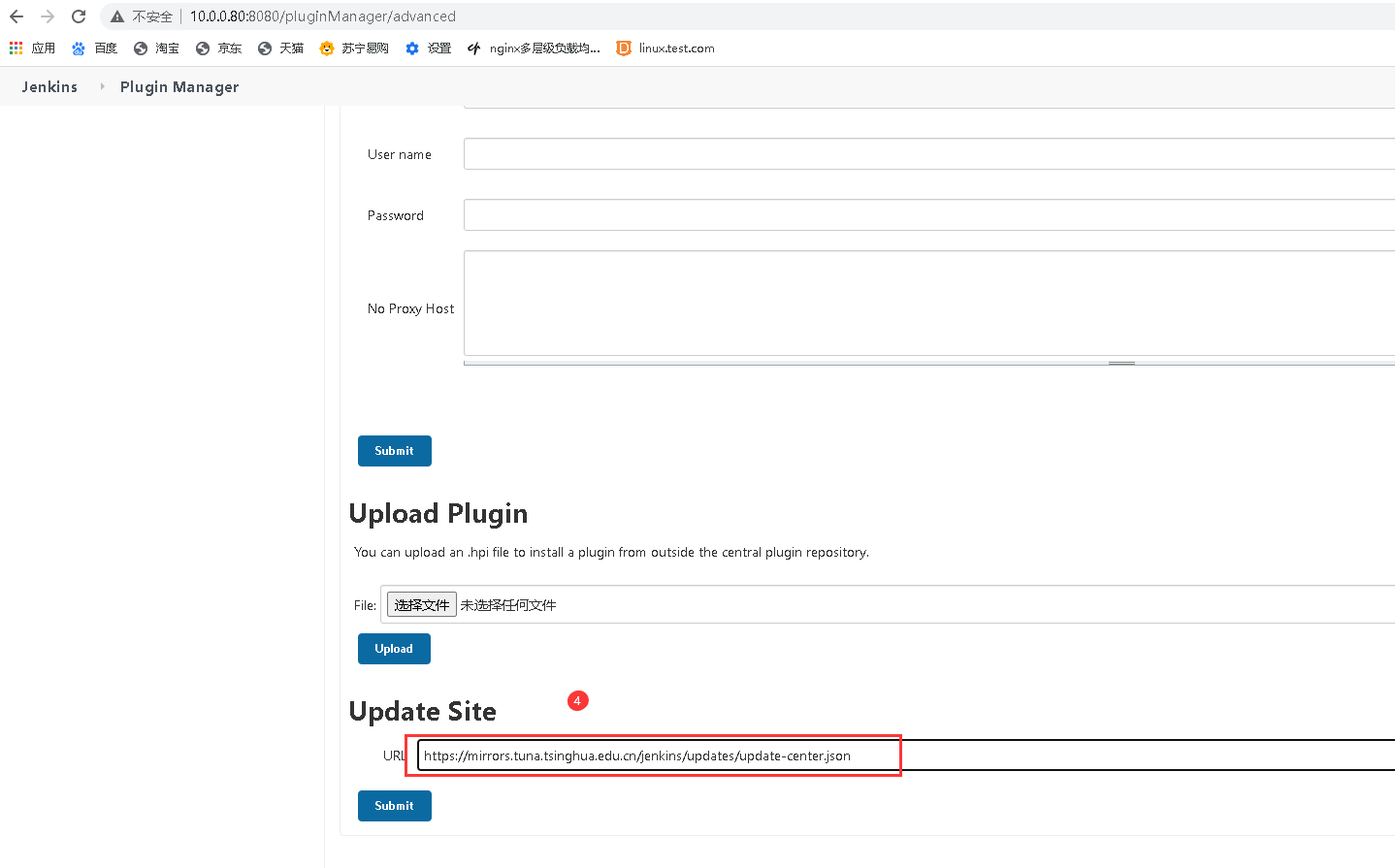Click the Upload Plugin heading

(438, 514)
